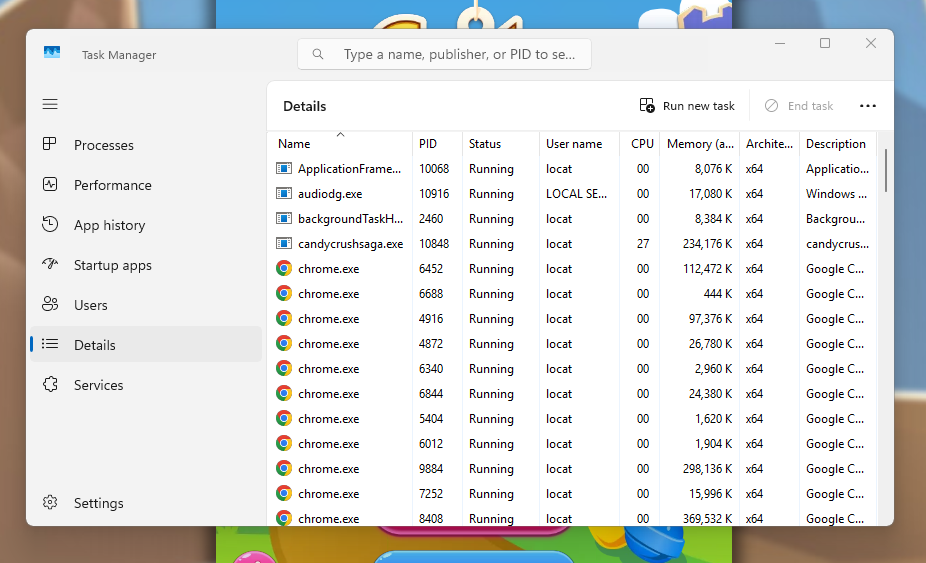Click memory value 298,136 K
Viewport: 926px width, 563px height.
click(707, 469)
